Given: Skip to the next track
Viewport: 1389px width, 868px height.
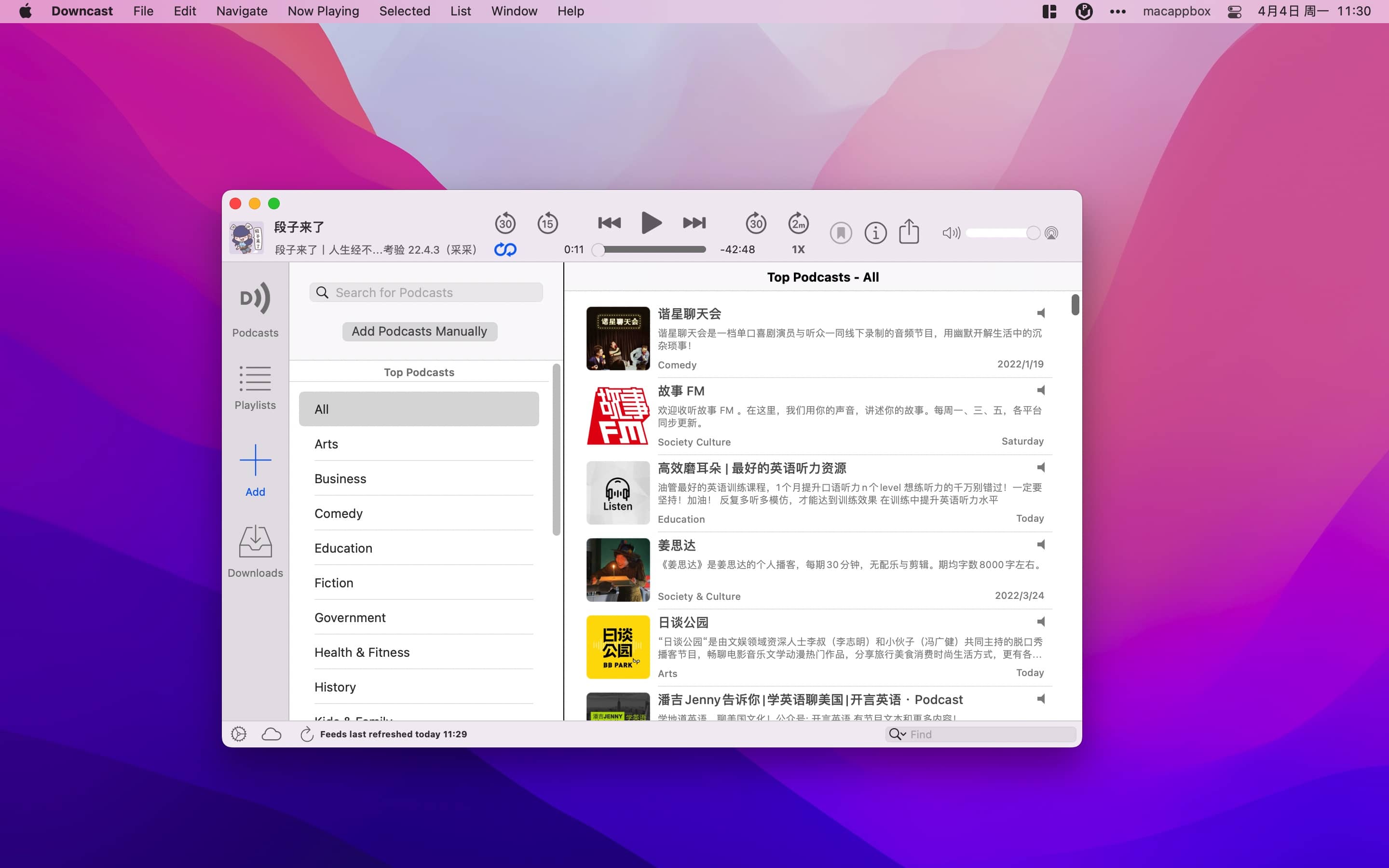Looking at the screenshot, I should point(694,223).
